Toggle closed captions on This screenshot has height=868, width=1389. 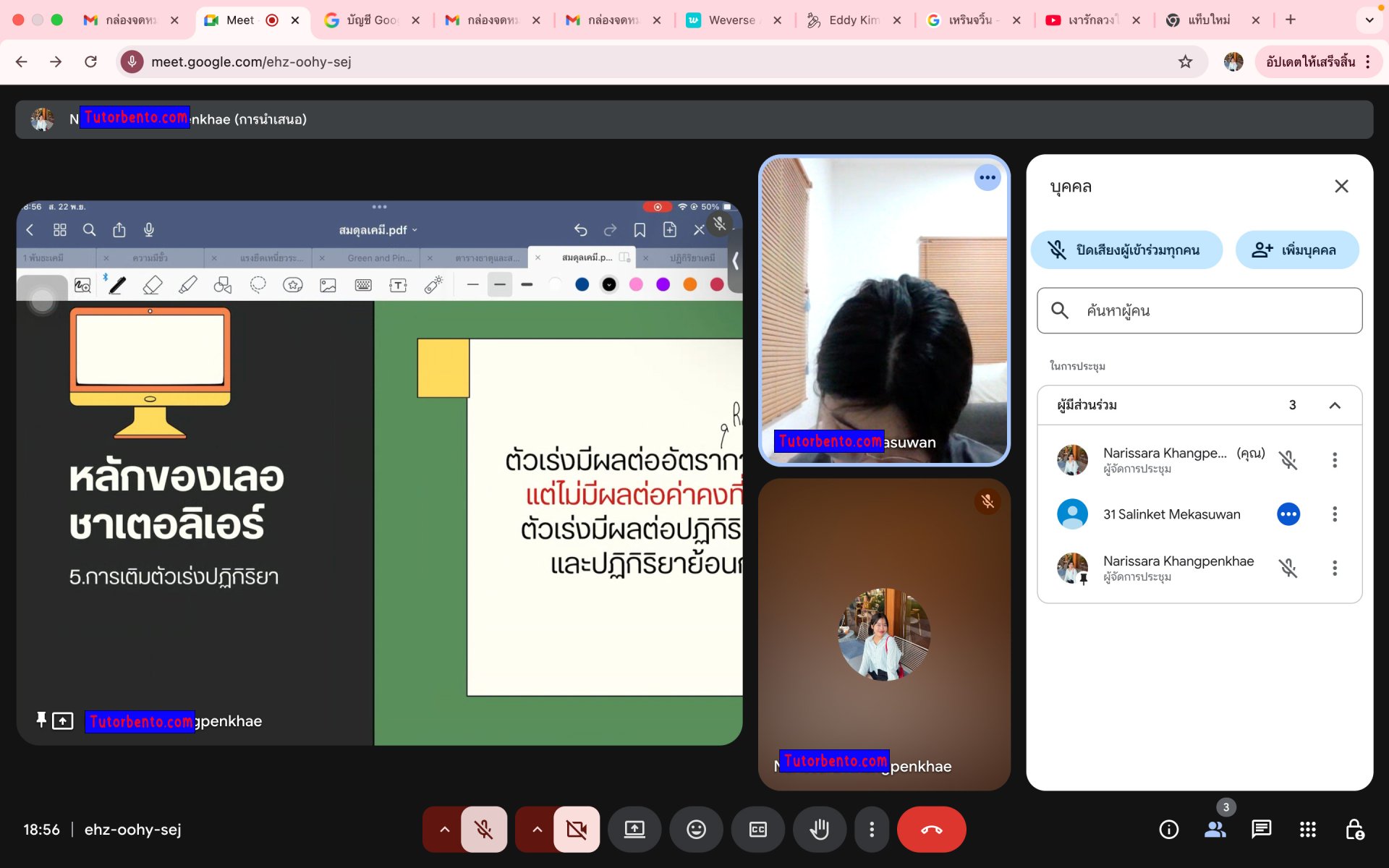coord(757,830)
